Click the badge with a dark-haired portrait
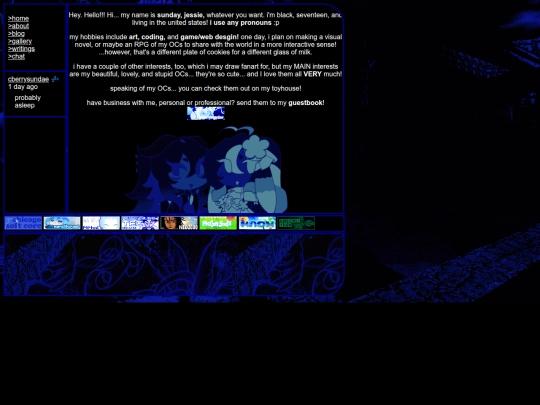This screenshot has width=540, height=405. pyautogui.click(x=179, y=223)
